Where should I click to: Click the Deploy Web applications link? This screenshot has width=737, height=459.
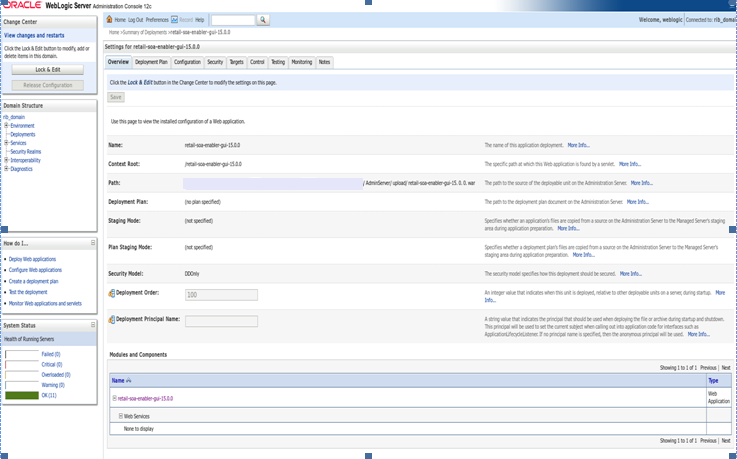(x=32, y=259)
